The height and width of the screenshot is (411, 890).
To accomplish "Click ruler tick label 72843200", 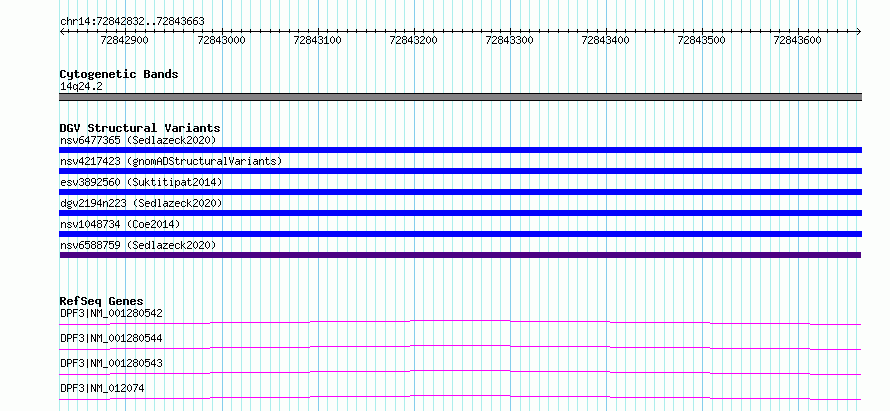I will 413,41.
